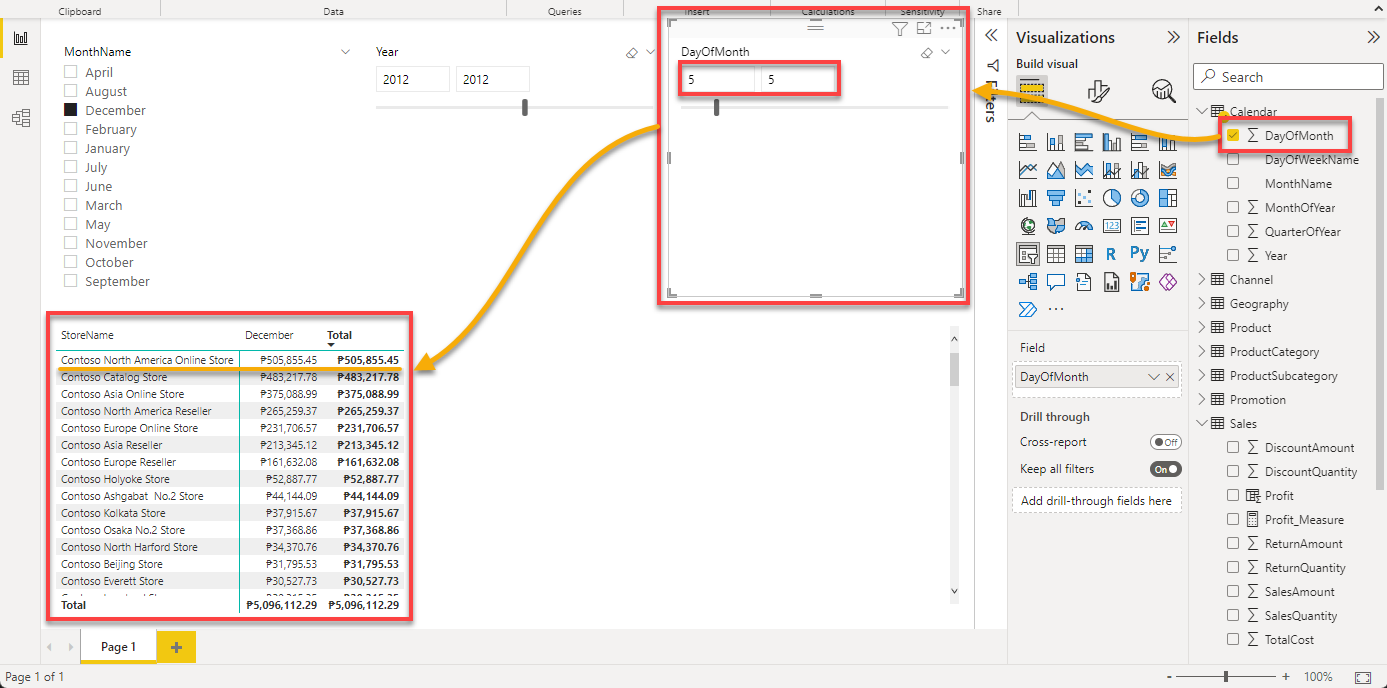
Task: Choose the Python Py visual
Action: 1139,254
